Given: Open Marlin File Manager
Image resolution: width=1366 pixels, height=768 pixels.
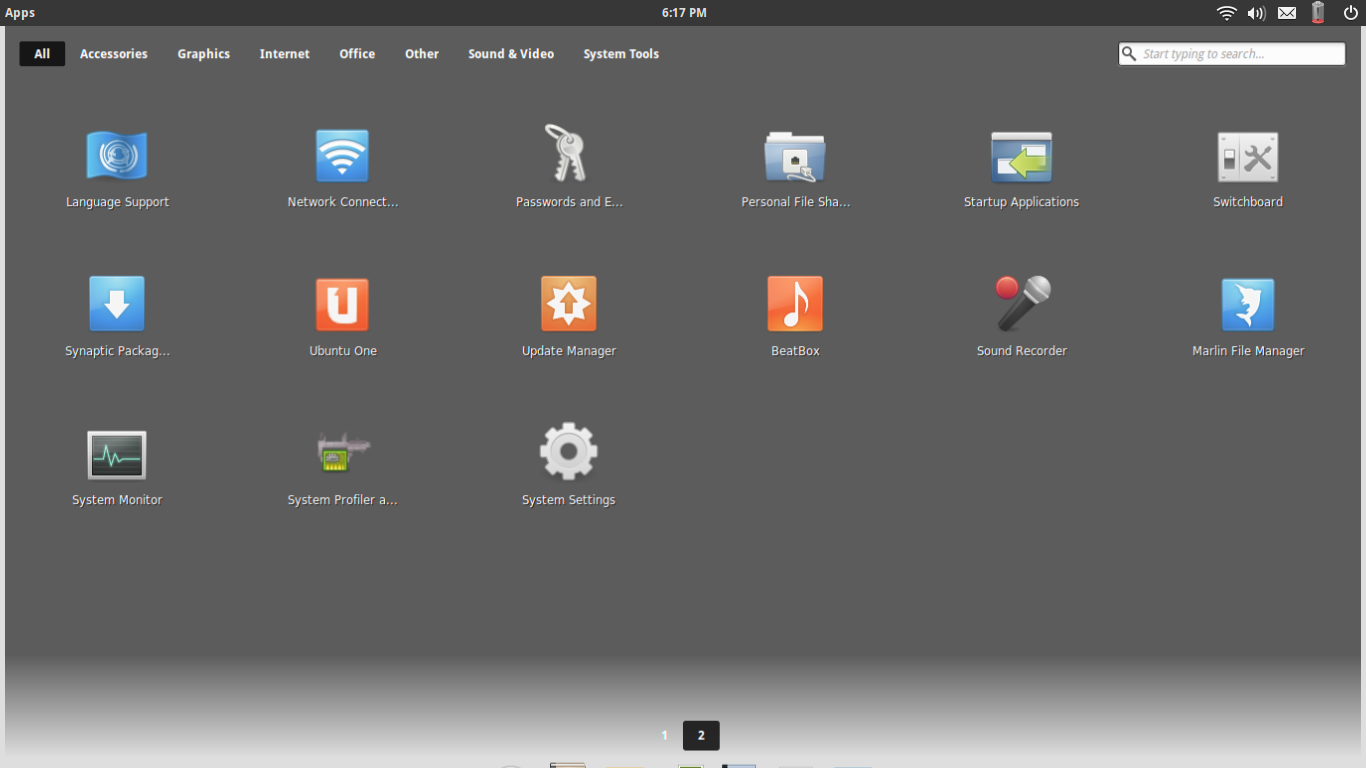Looking at the screenshot, I should (1247, 304).
